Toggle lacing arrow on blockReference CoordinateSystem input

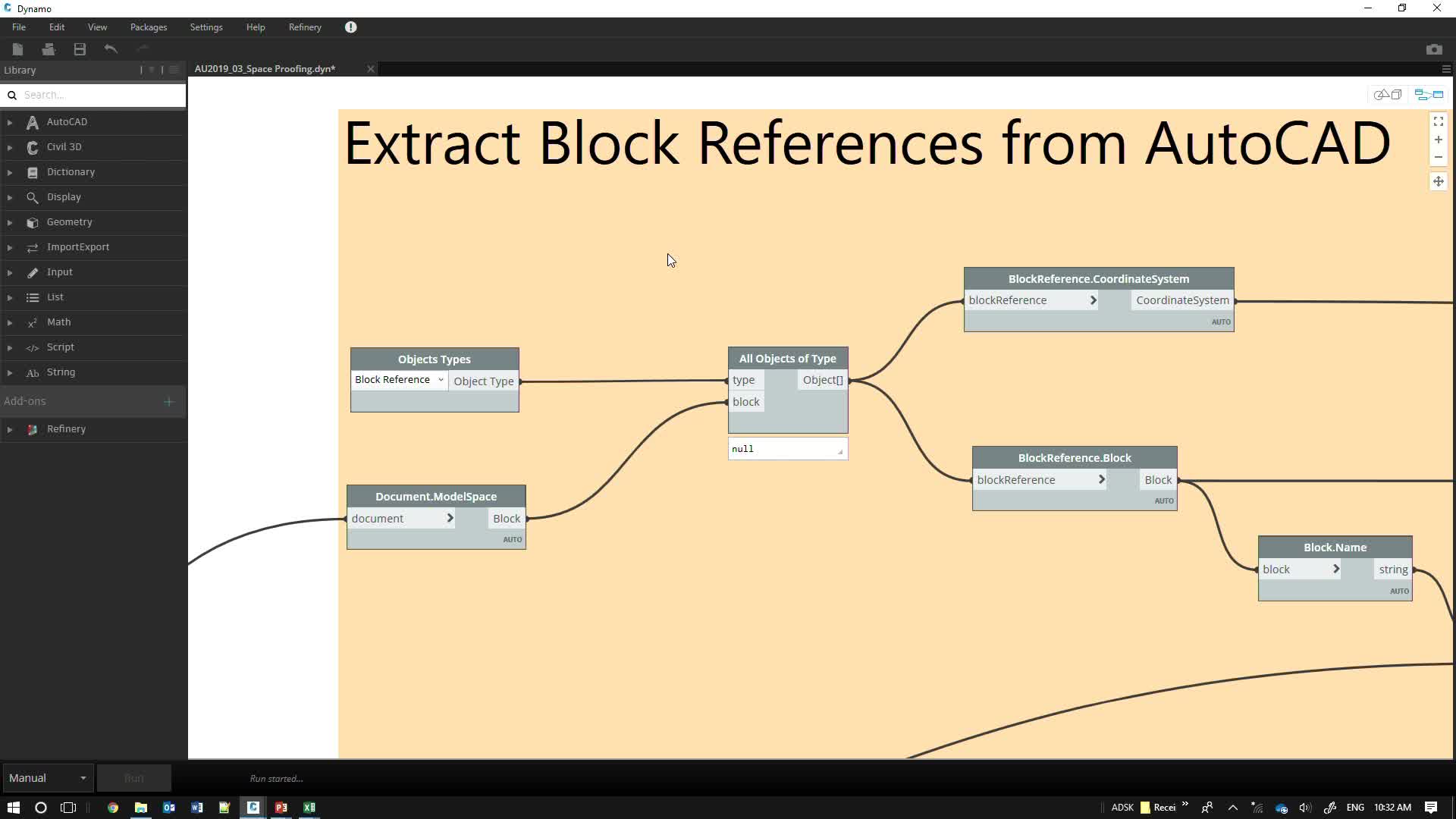1093,300
